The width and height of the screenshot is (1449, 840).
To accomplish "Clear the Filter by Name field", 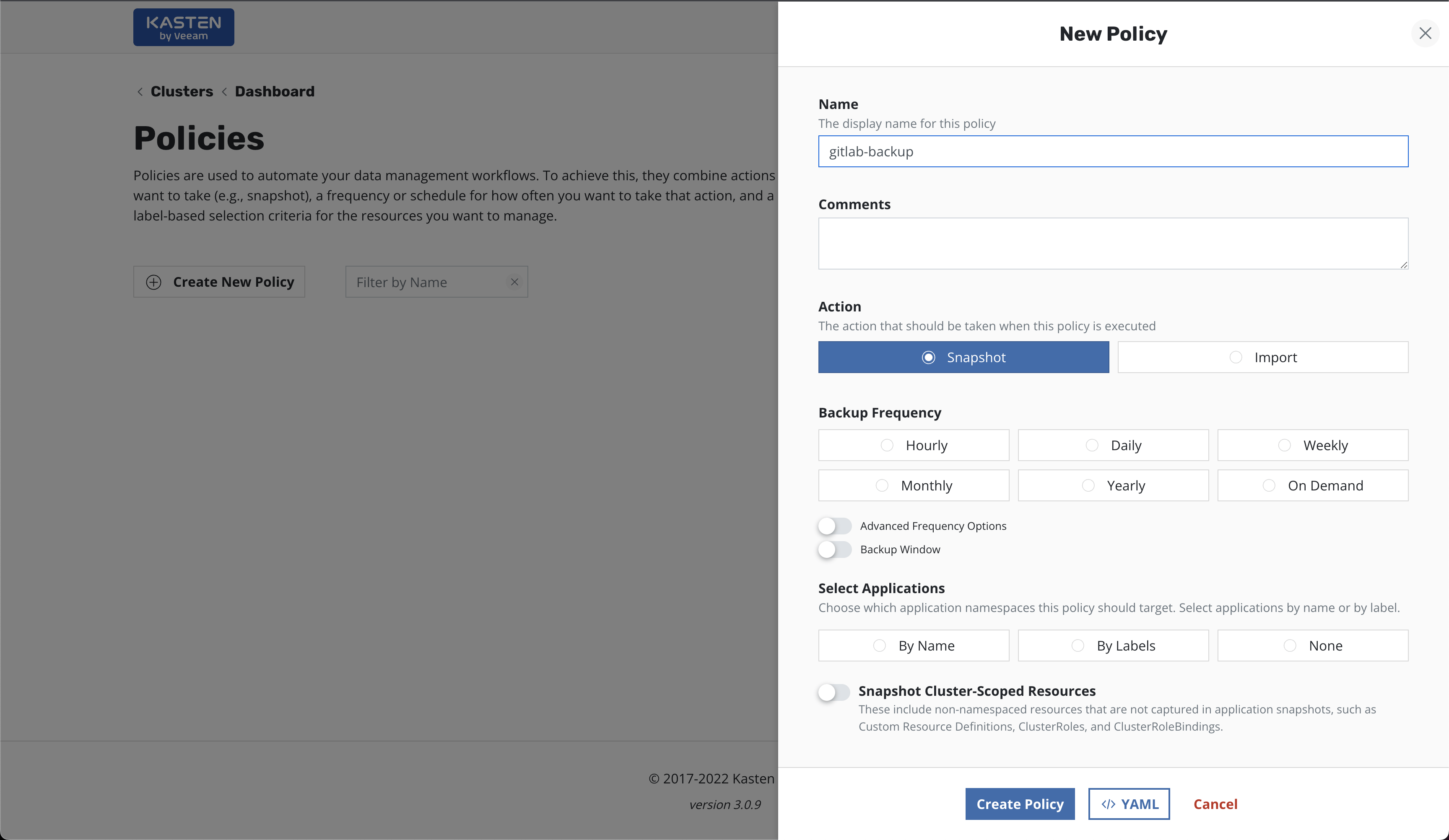I will pos(514,282).
